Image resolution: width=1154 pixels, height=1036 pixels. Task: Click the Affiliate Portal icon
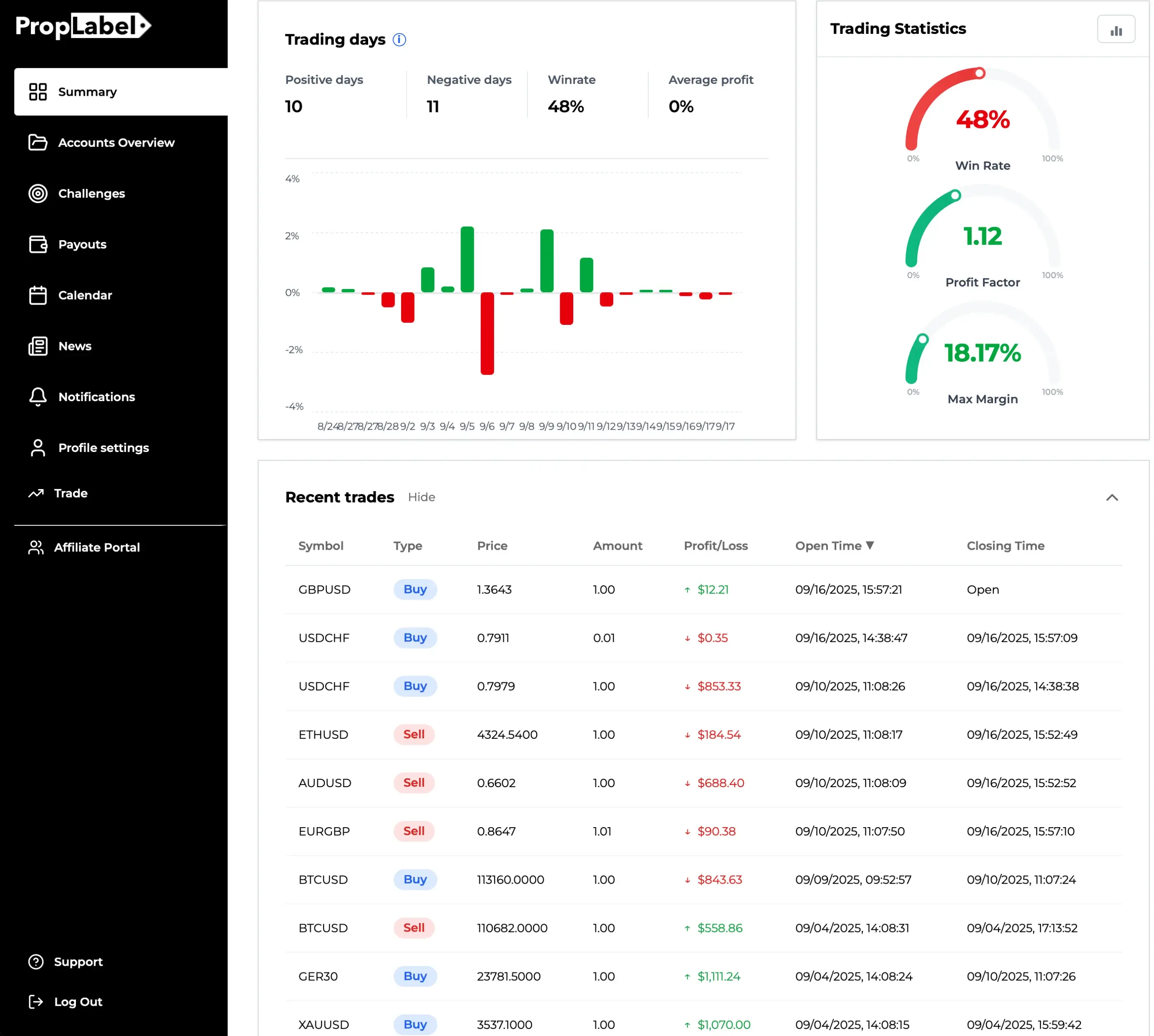[x=35, y=547]
